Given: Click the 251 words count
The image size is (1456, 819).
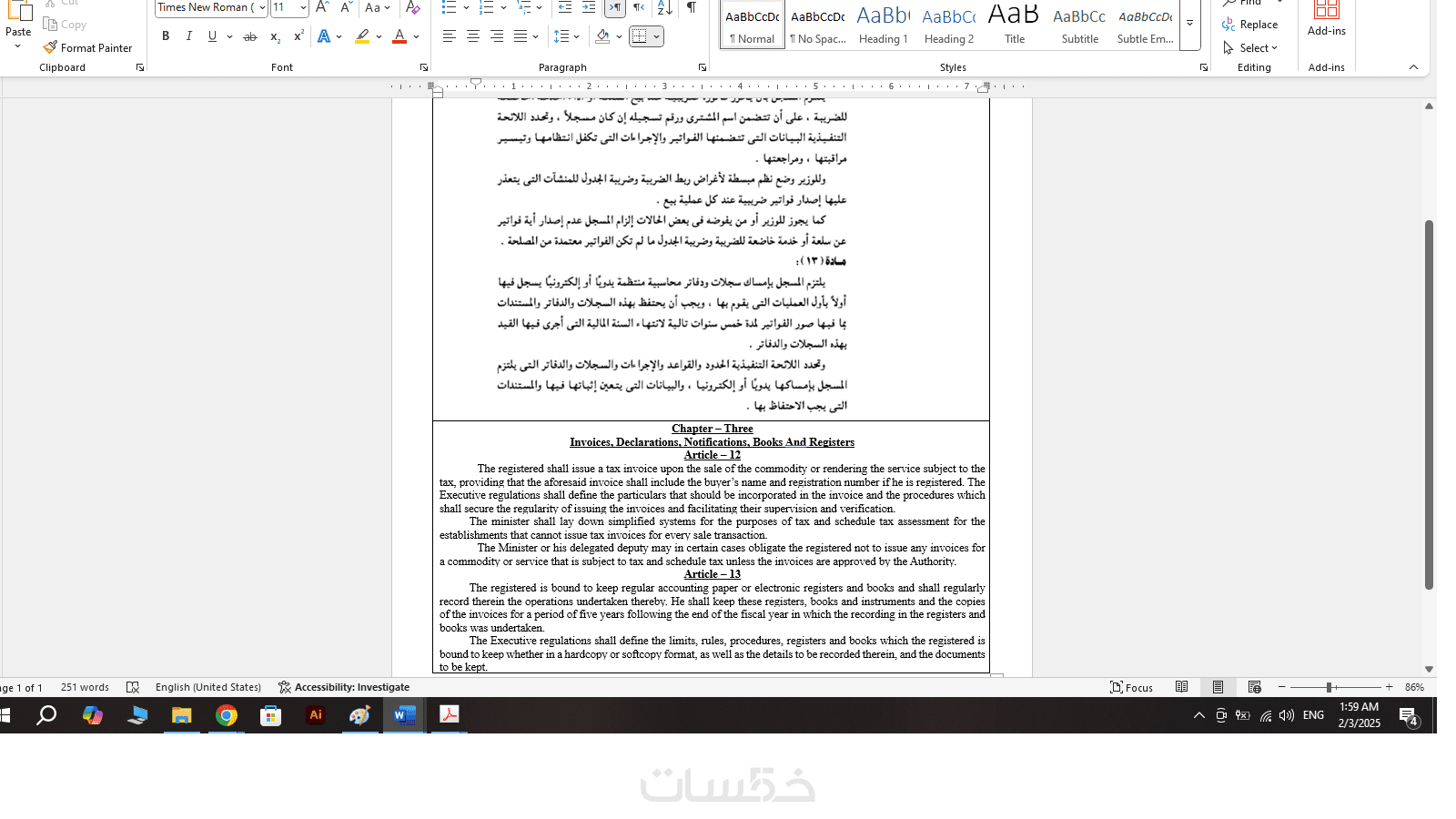Looking at the screenshot, I should (x=85, y=688).
